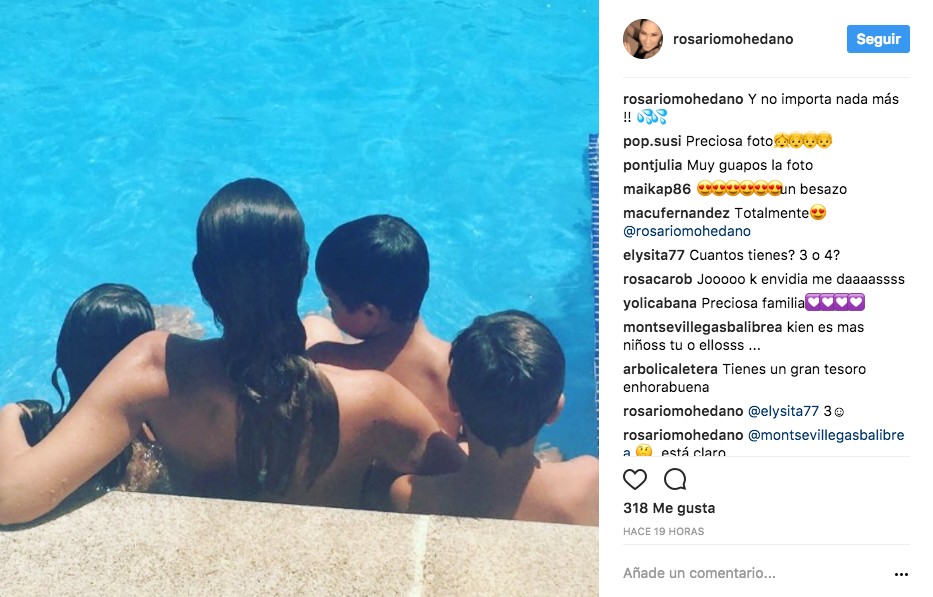
Task: Open the rosariomohedano profile avatar
Action: 643,39
